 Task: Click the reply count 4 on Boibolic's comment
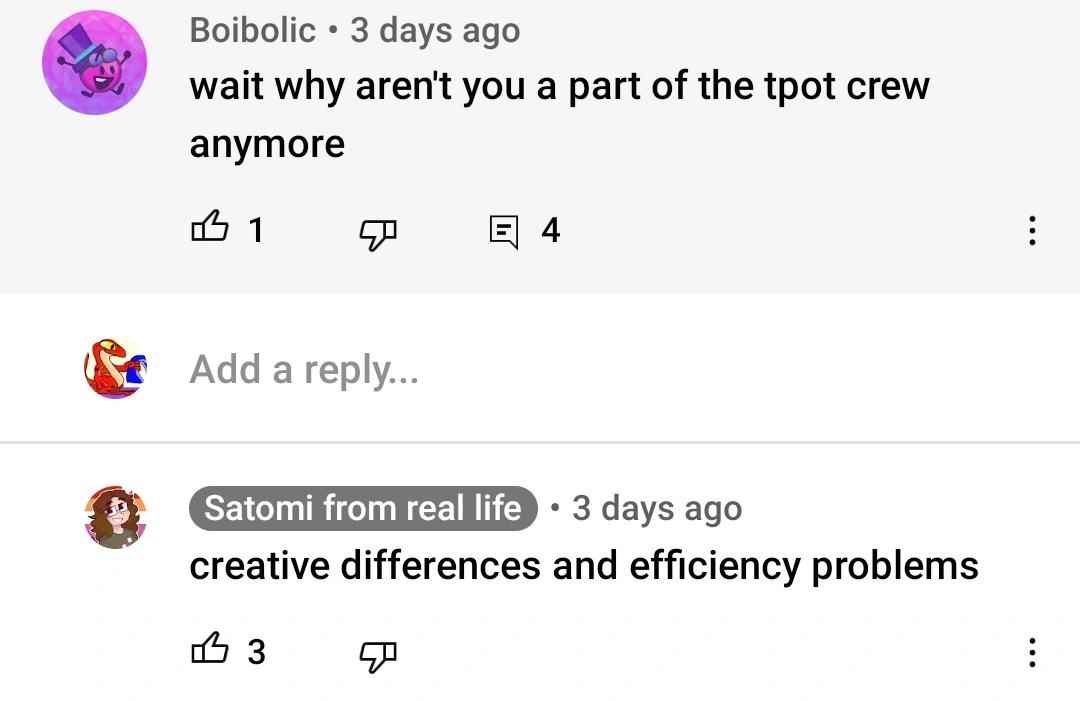(550, 231)
